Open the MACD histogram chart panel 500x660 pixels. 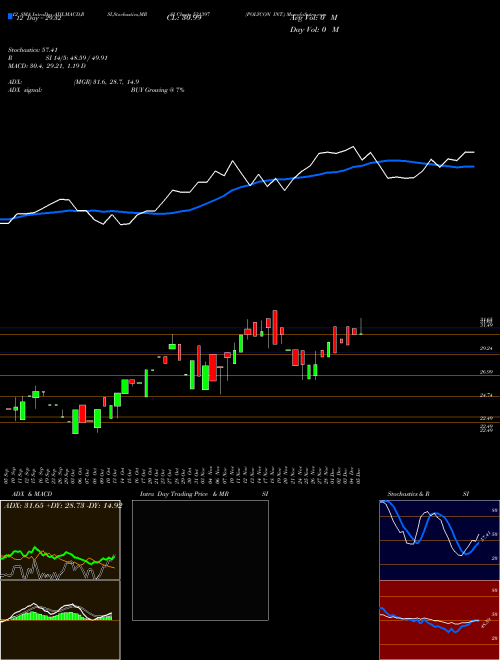[60, 620]
